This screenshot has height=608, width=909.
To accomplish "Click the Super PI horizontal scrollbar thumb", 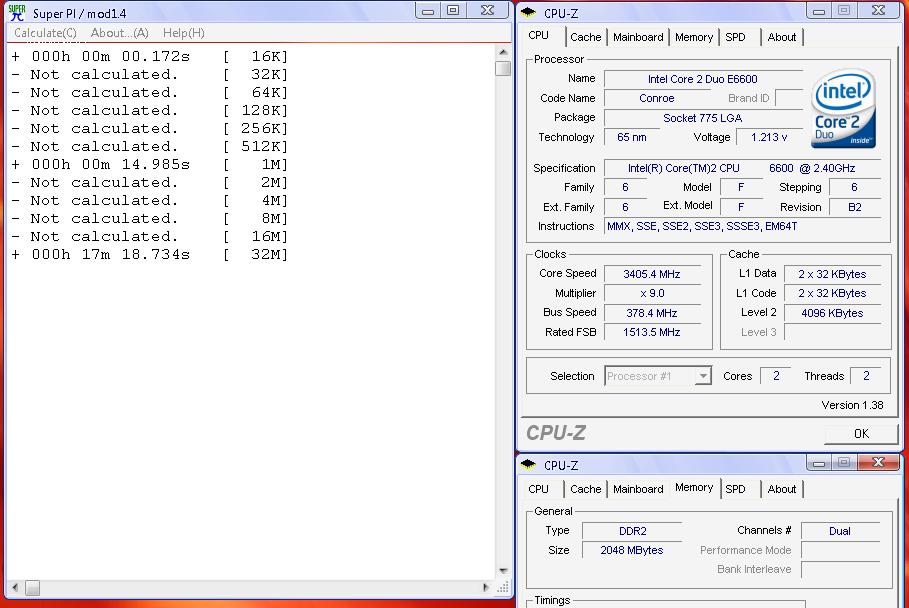I will pos(32,588).
